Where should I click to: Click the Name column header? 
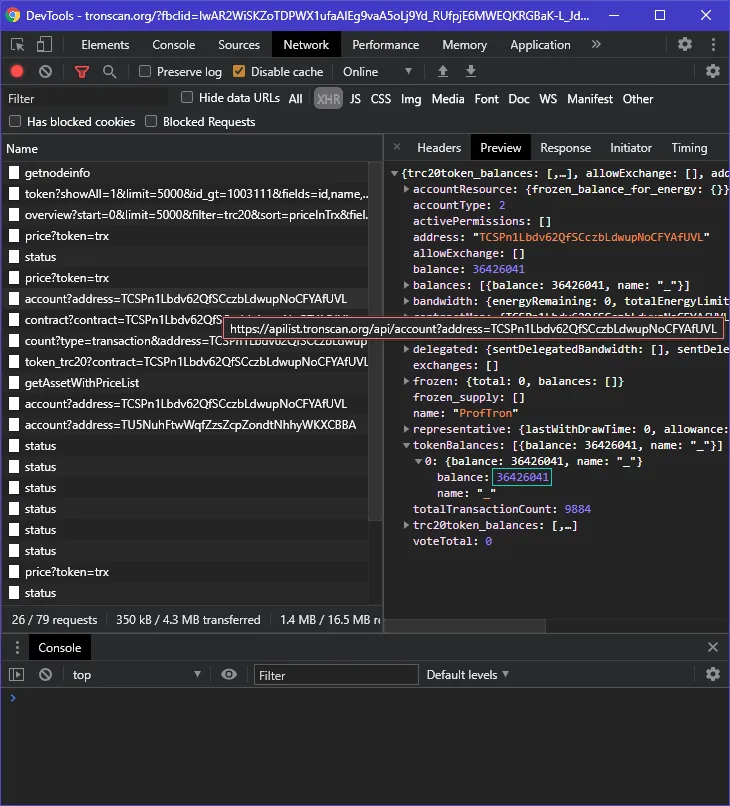tap(192, 149)
